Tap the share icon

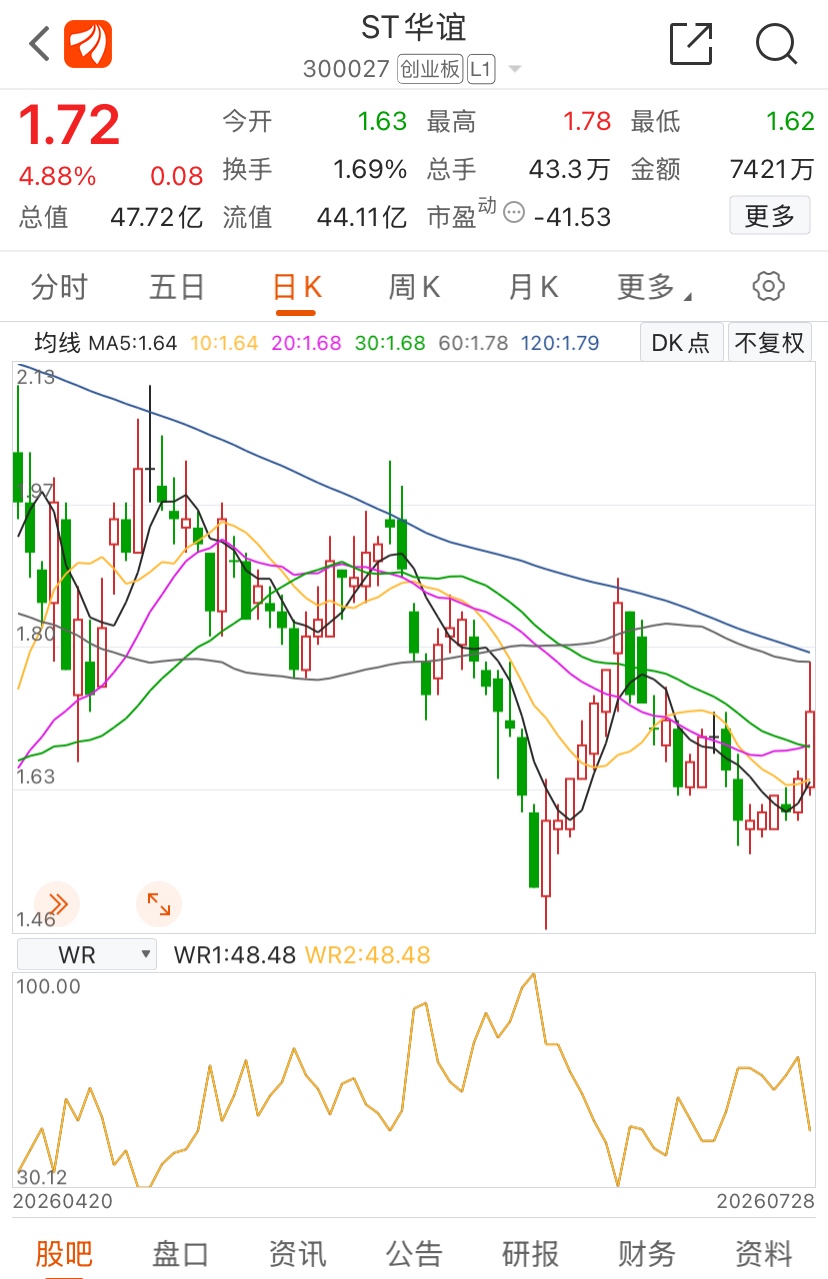[691, 44]
